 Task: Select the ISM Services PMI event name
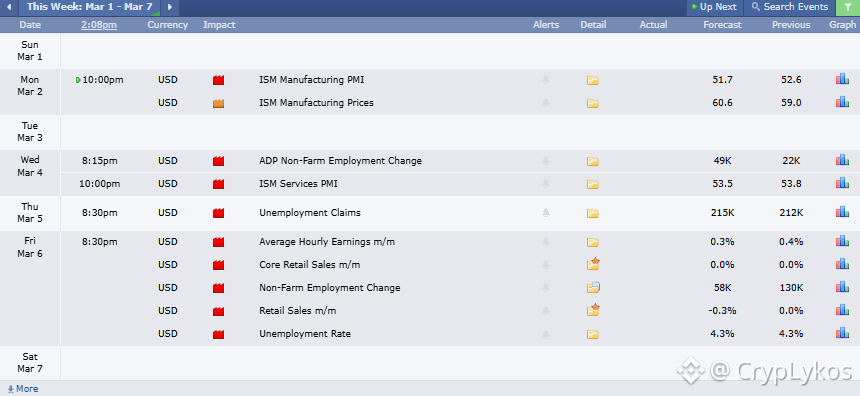tap(298, 184)
